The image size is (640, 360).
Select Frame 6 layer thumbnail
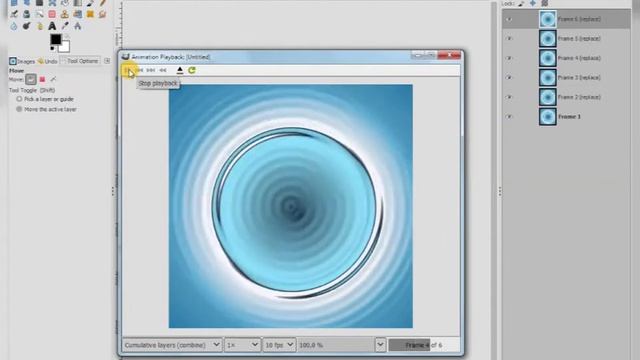(x=547, y=19)
